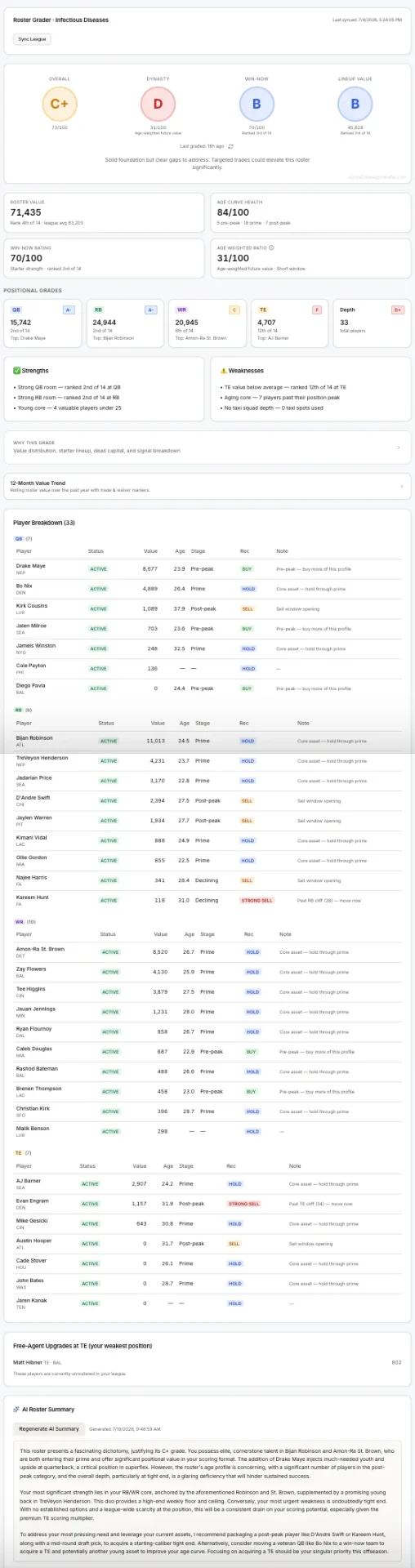Click the ACTIVE status for Zay Flowers
The width and height of the screenshot is (415, 1568).
tap(110, 972)
